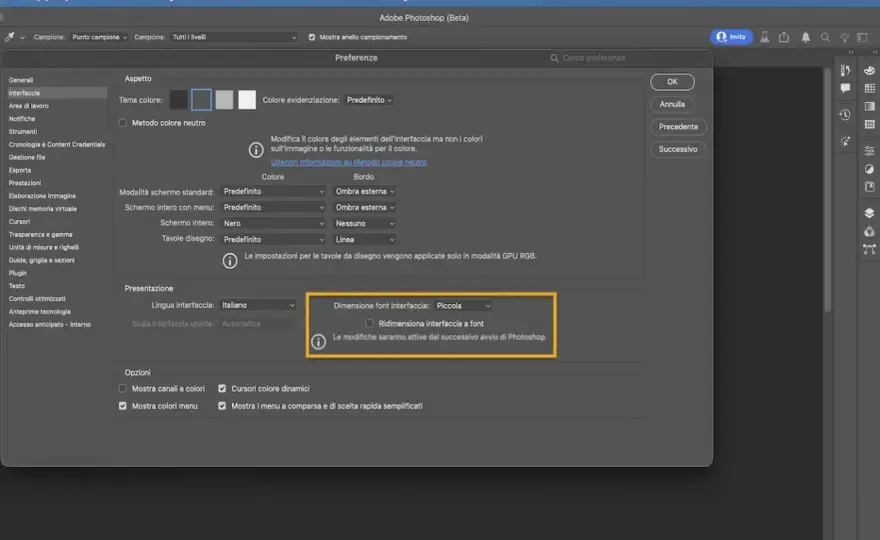
Task: Click the Precedente button
Action: [678, 127]
